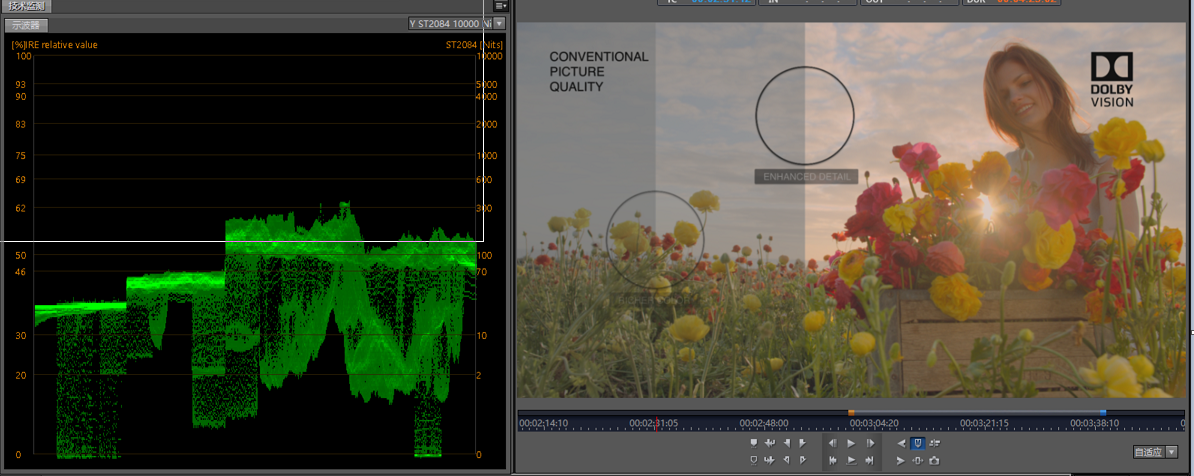1194x476 pixels.
Task: Click the video preview image
Action: click(x=851, y=209)
